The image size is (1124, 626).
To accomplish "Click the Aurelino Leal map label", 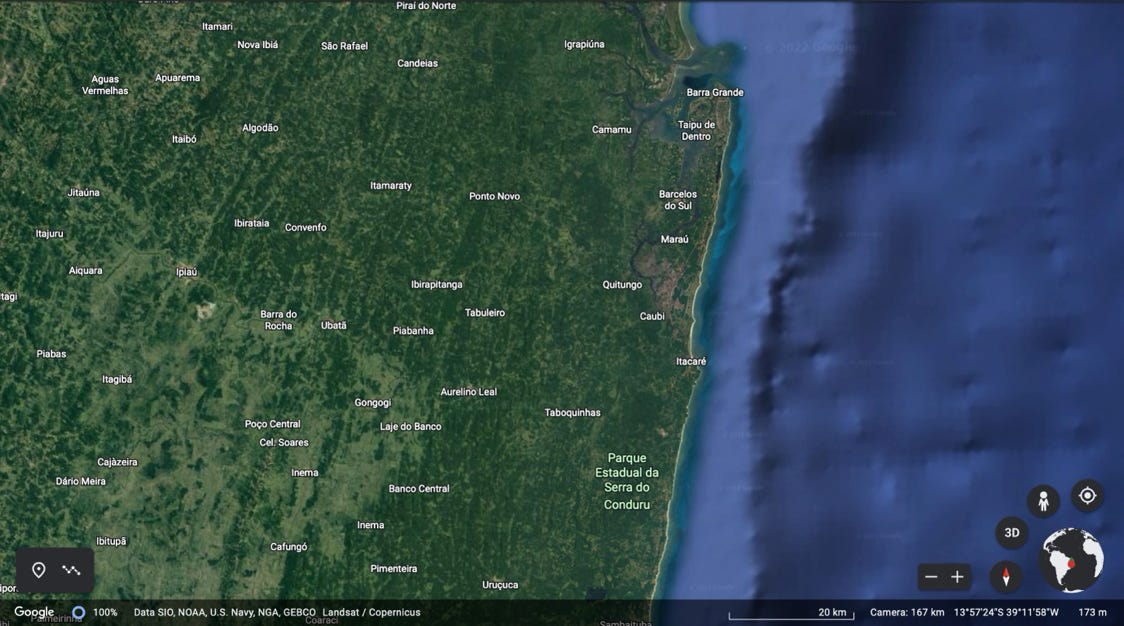I will click(x=468, y=392).
